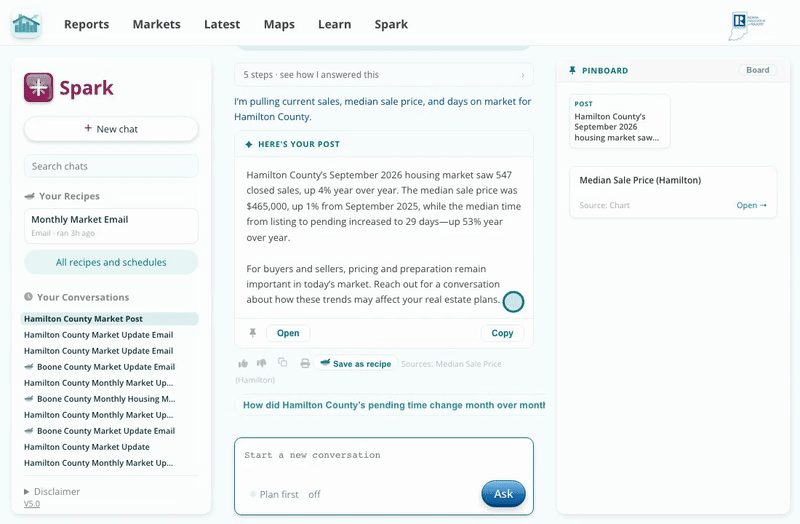Click the Your Recipes icon
Screen dimensions: 800x524
point(30,196)
